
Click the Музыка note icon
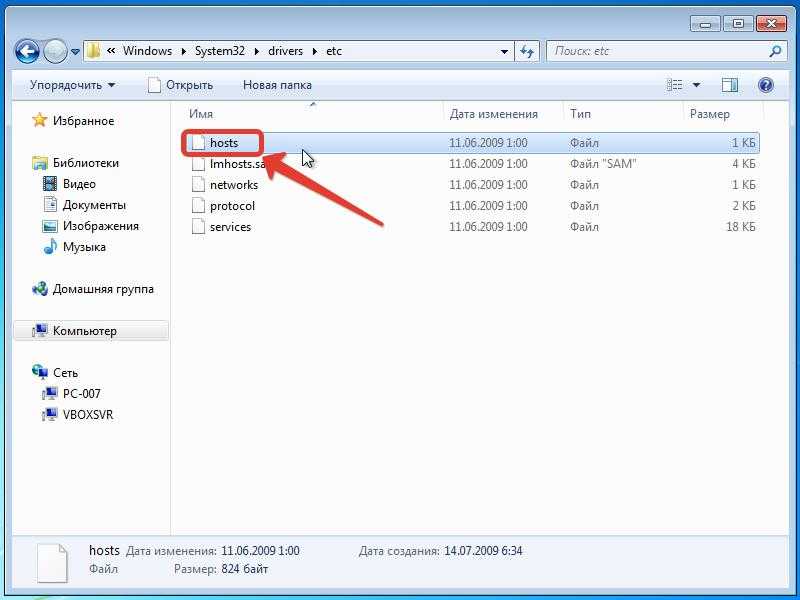(50, 247)
